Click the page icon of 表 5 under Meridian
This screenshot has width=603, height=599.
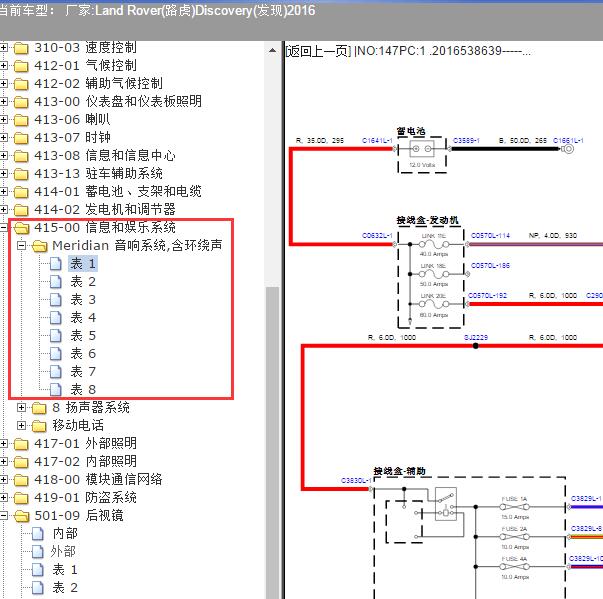pyautogui.click(x=56, y=336)
